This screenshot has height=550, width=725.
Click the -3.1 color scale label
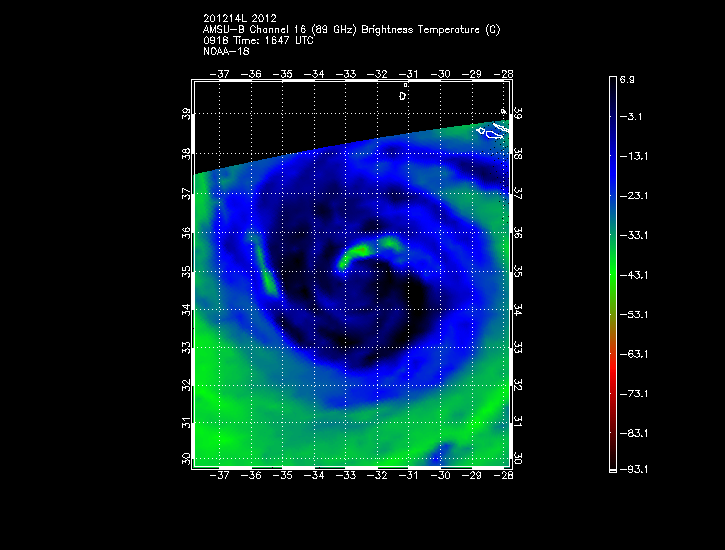coord(631,116)
